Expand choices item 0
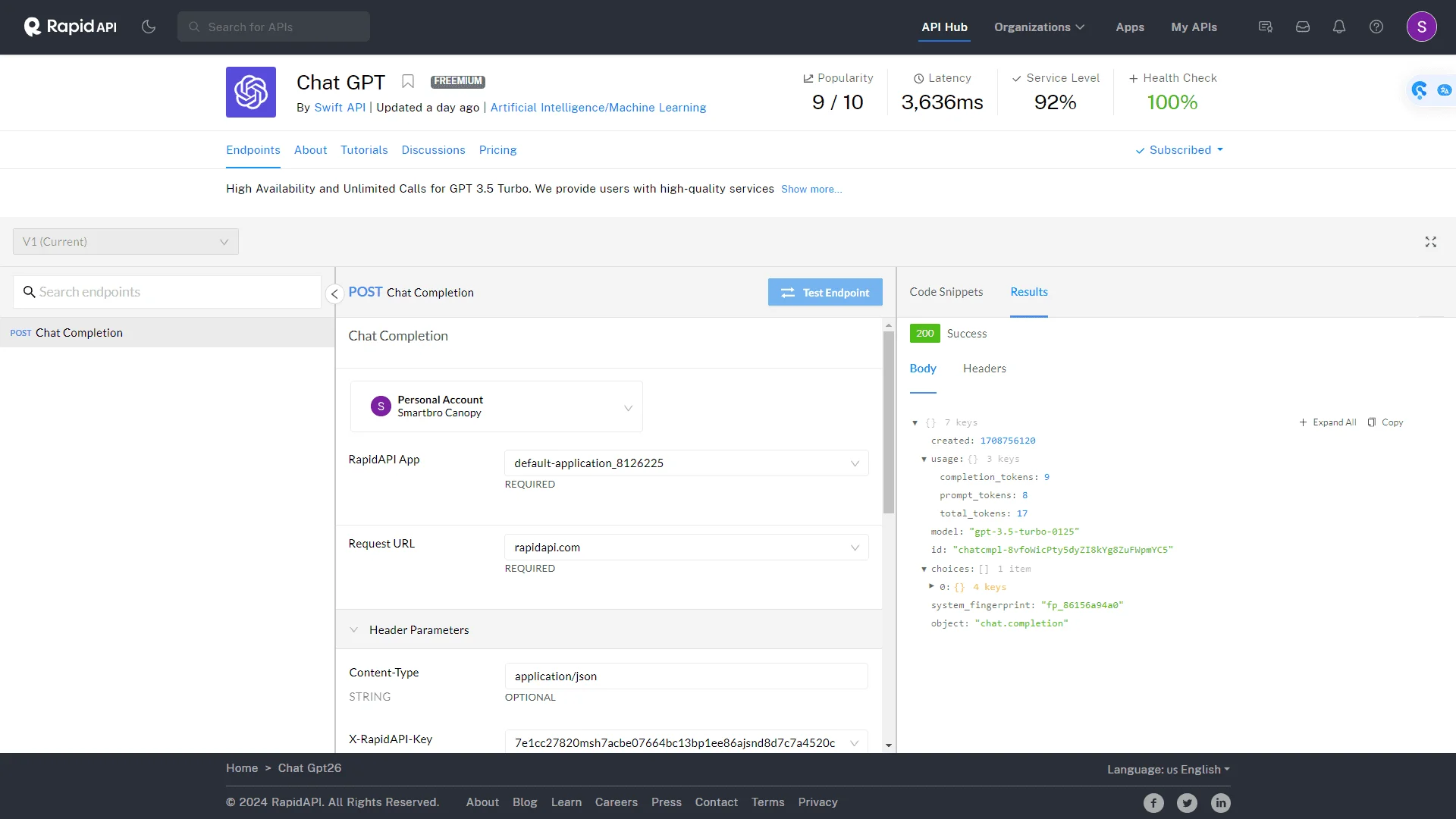Image resolution: width=1456 pixels, height=819 pixels. pyautogui.click(x=932, y=586)
